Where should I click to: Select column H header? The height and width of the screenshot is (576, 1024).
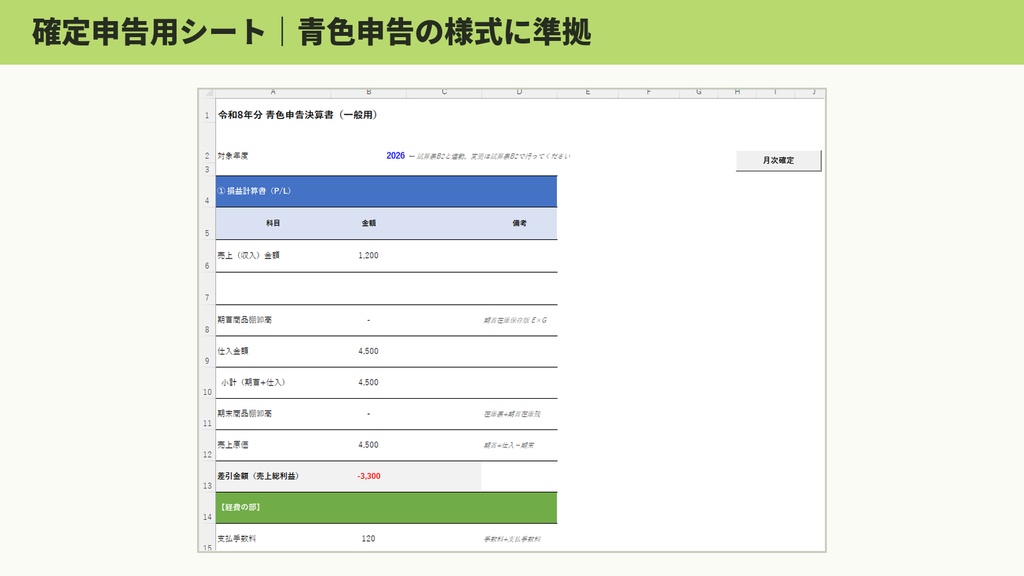point(737,93)
